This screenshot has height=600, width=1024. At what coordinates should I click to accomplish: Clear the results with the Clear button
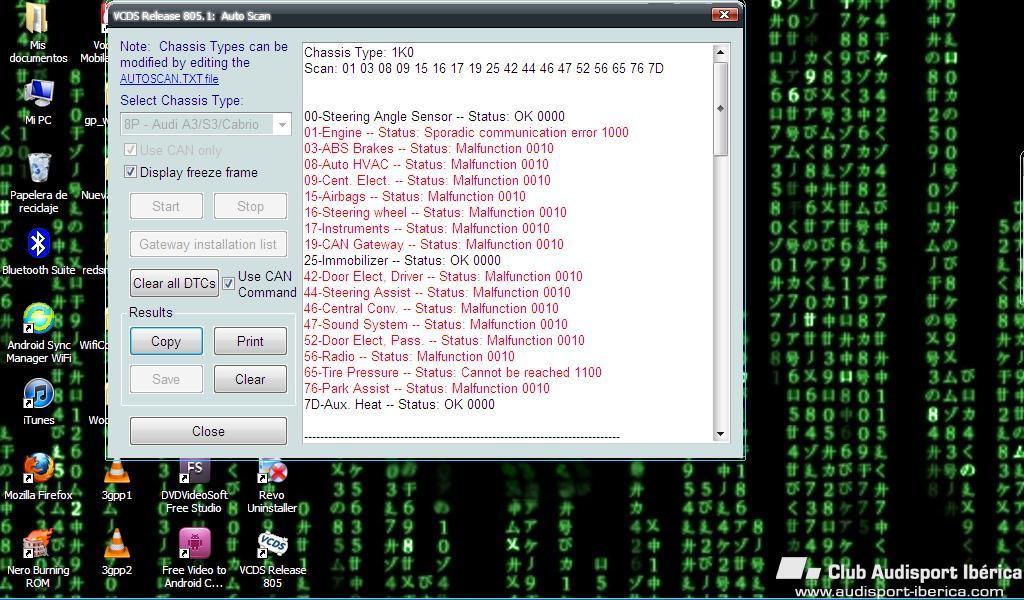250,379
